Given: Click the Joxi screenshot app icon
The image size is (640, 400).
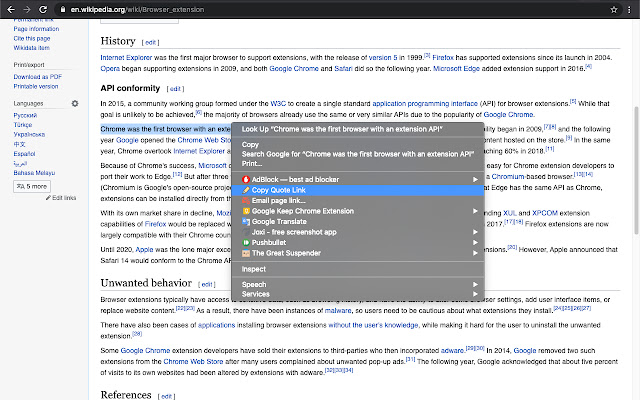Looking at the screenshot, I should (x=246, y=232).
